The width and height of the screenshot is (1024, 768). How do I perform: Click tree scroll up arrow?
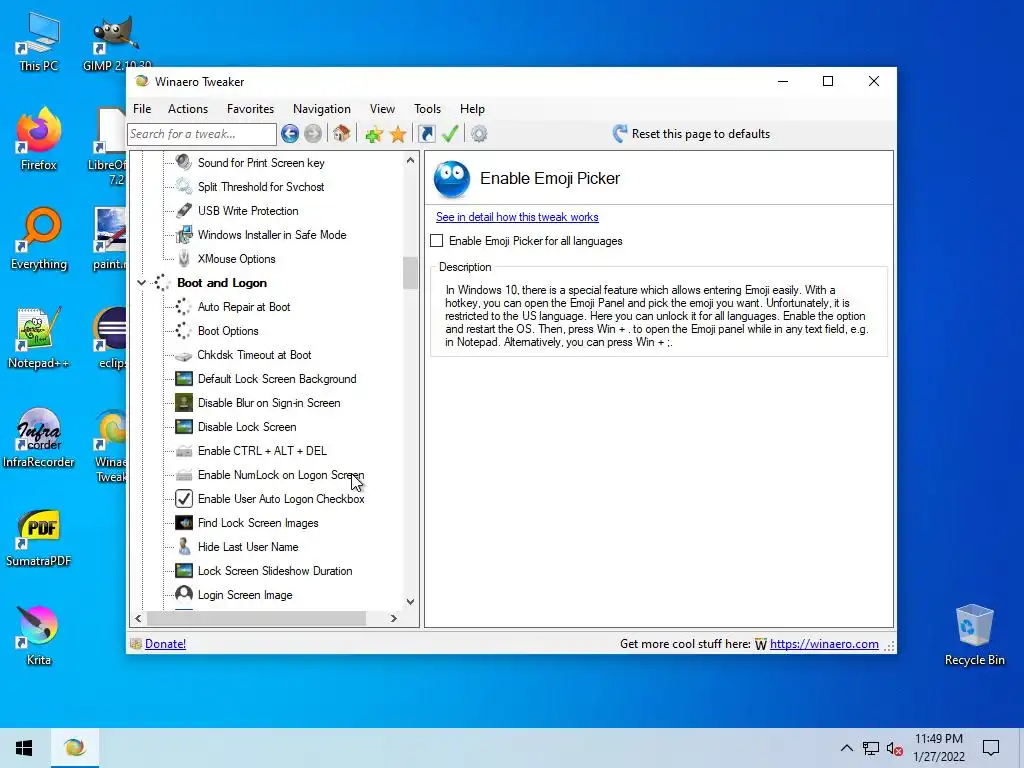[x=410, y=160]
